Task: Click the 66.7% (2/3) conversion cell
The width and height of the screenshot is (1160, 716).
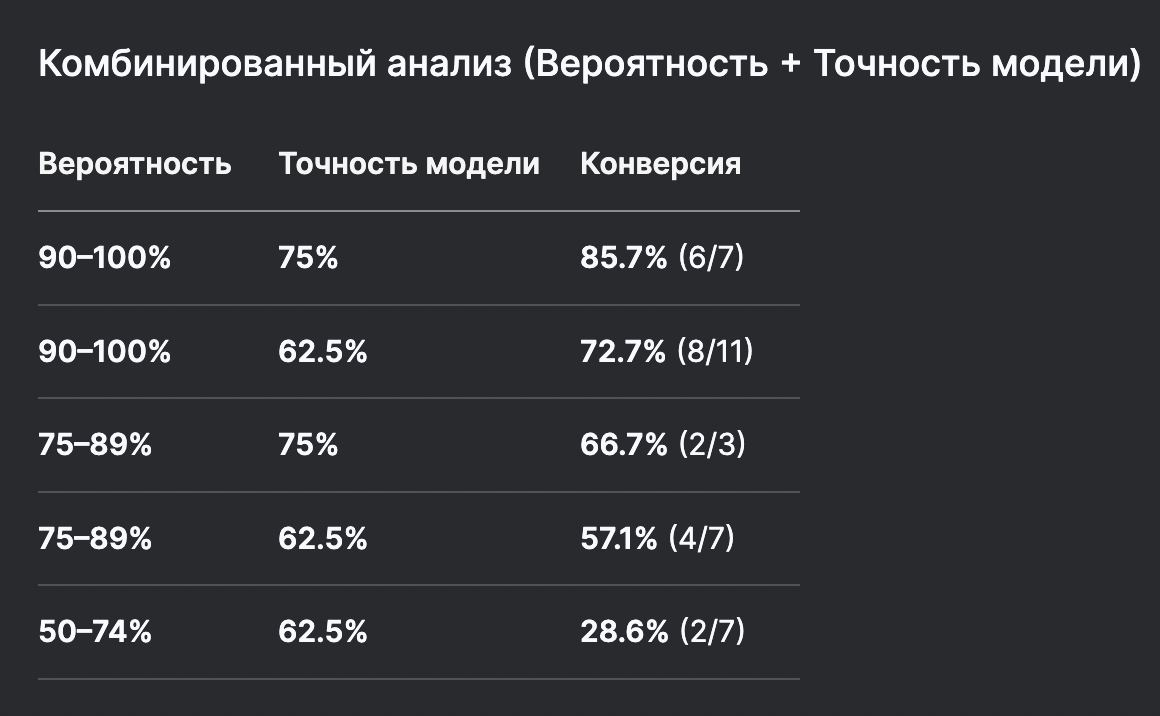Action: pyautogui.click(x=663, y=445)
